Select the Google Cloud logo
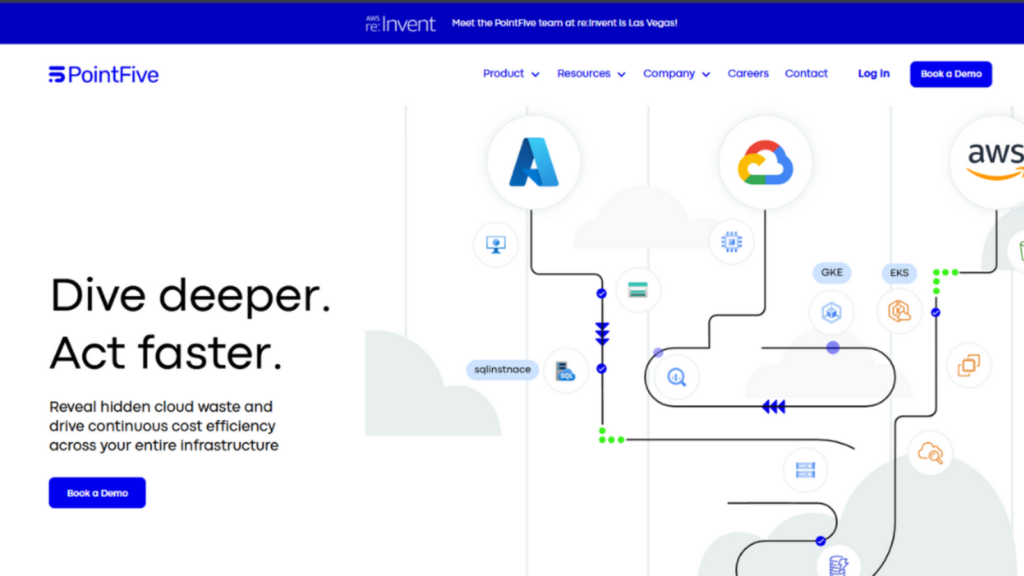The image size is (1024, 576). (765, 159)
